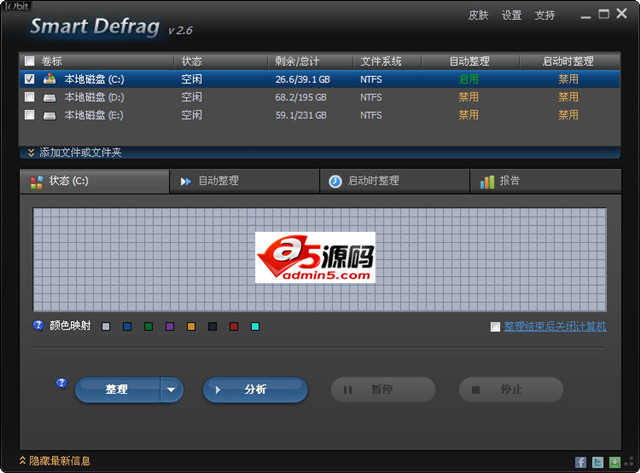The height and width of the screenshot is (473, 640).
Task: Click the clock icon on 启动时整理 tab
Action: (x=335, y=181)
